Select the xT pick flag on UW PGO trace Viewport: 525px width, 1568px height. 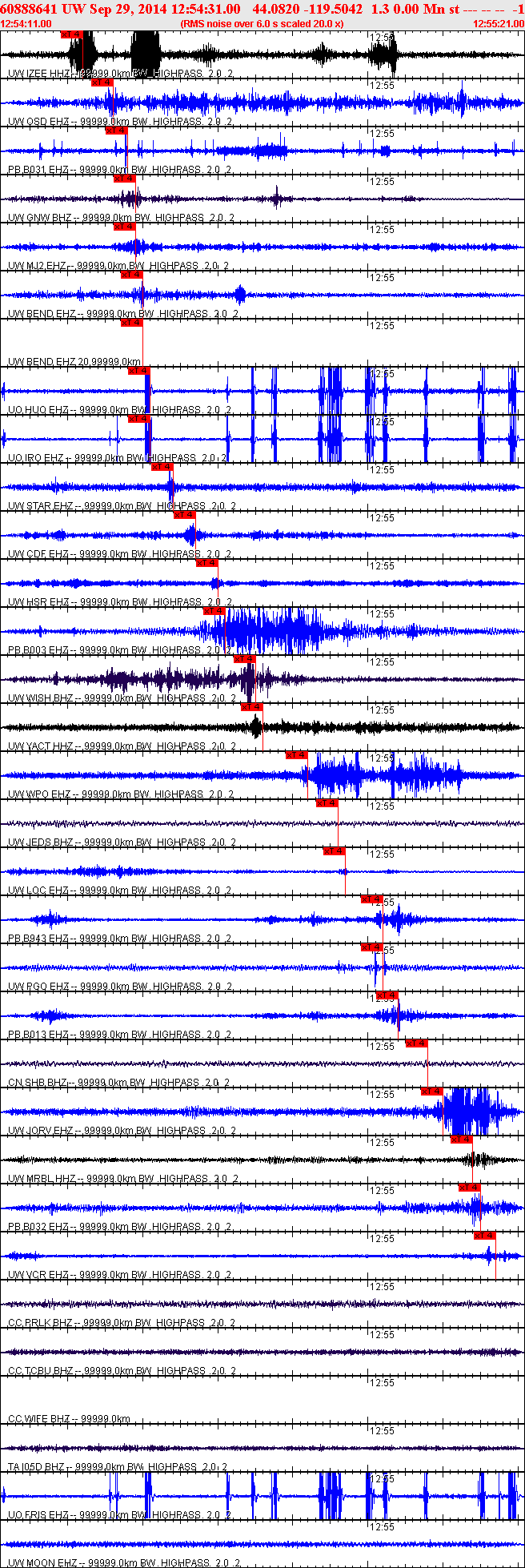click(x=371, y=947)
